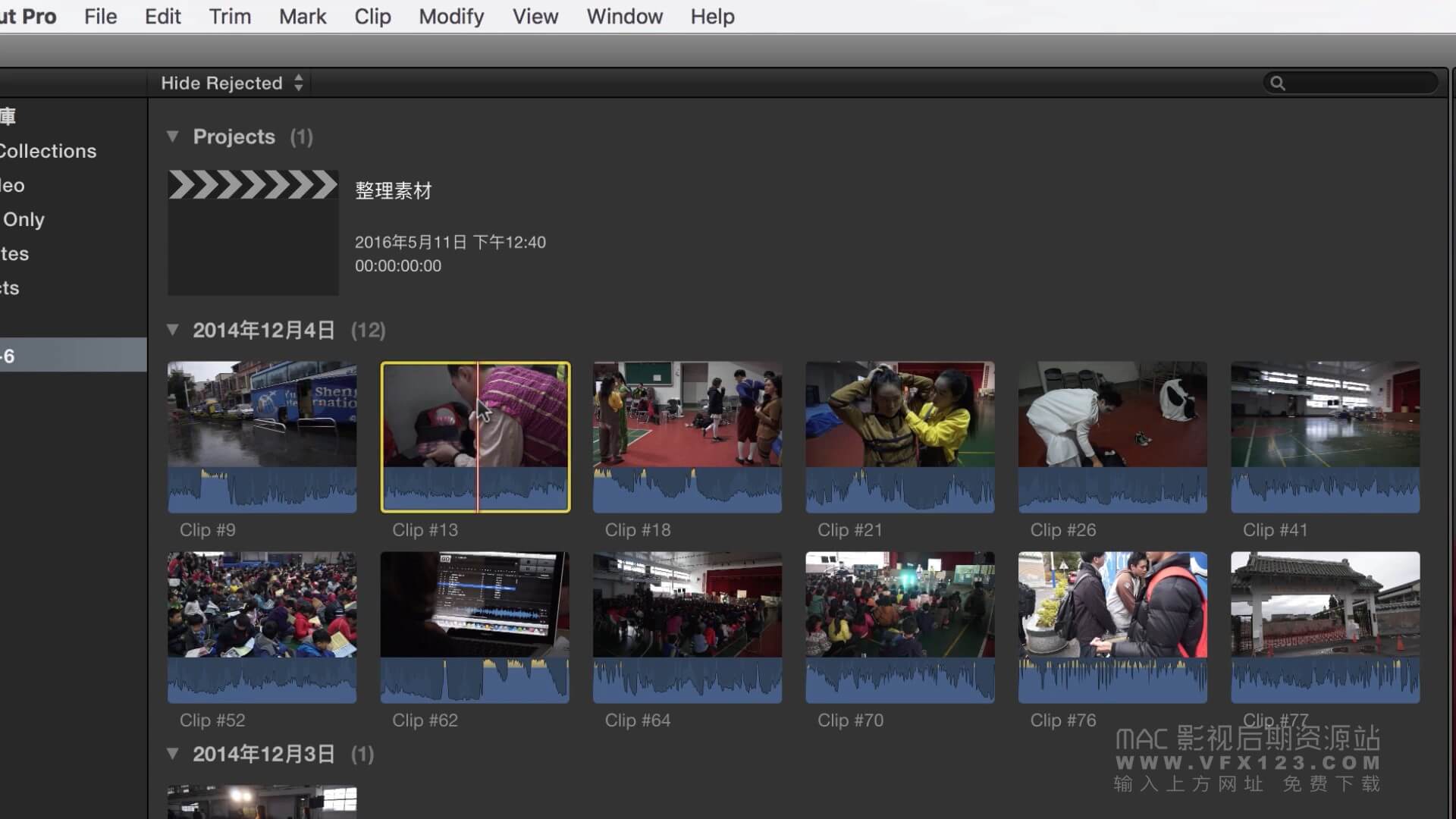
Task: Click the Clip #62 name label
Action: click(425, 720)
